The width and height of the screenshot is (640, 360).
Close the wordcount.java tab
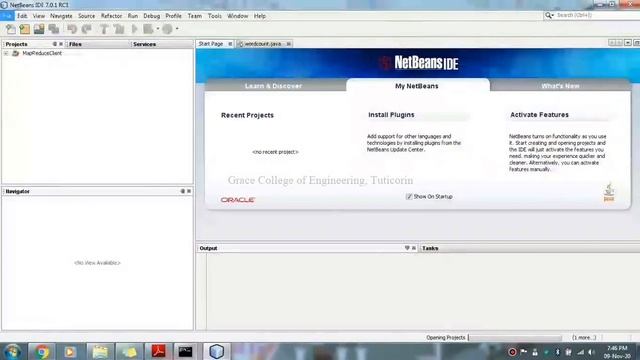289,44
